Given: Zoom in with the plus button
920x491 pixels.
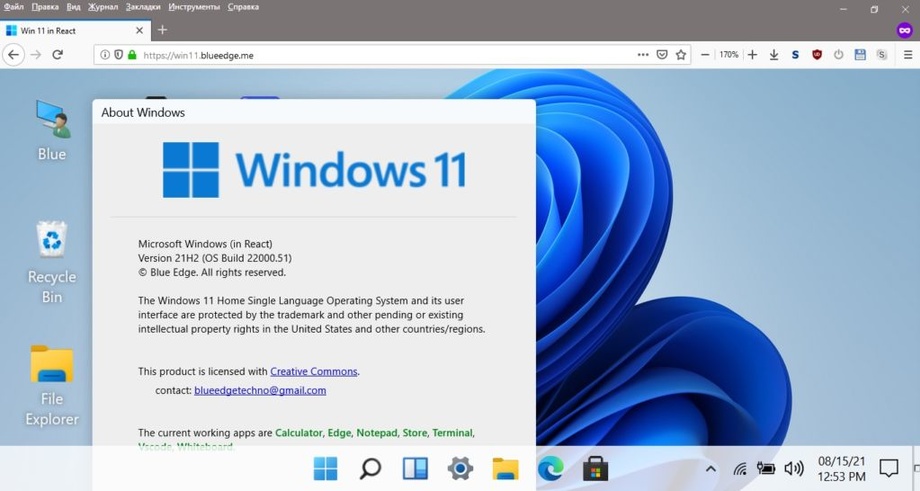Looking at the screenshot, I should [752, 55].
